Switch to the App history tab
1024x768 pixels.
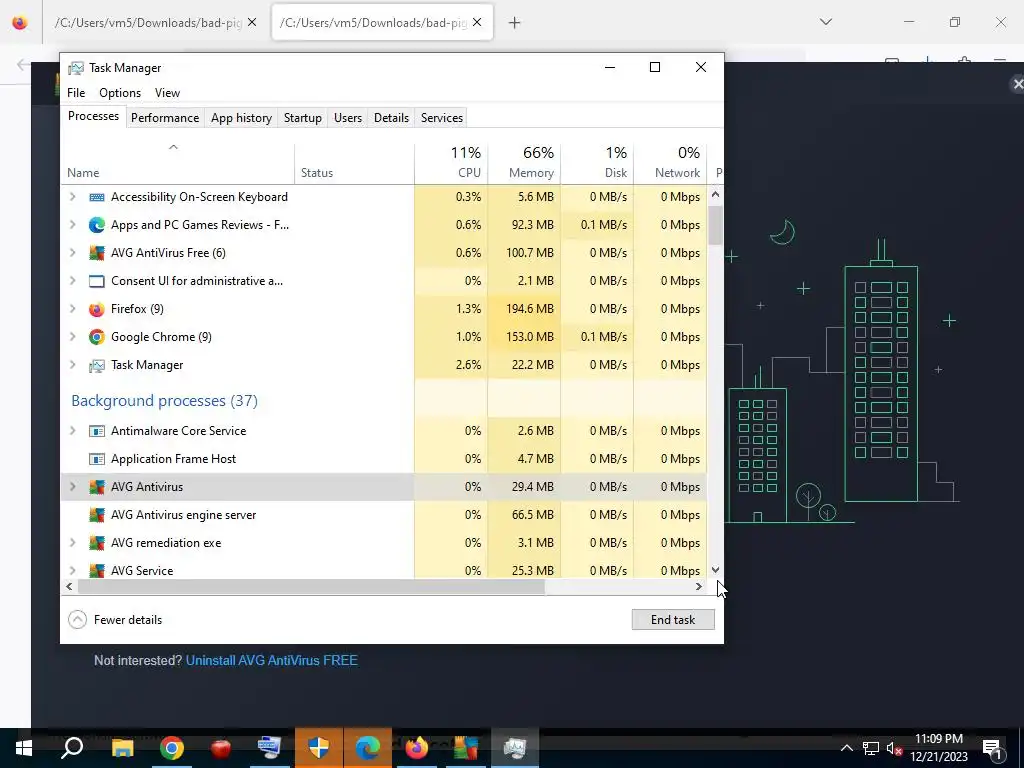pyautogui.click(x=241, y=118)
